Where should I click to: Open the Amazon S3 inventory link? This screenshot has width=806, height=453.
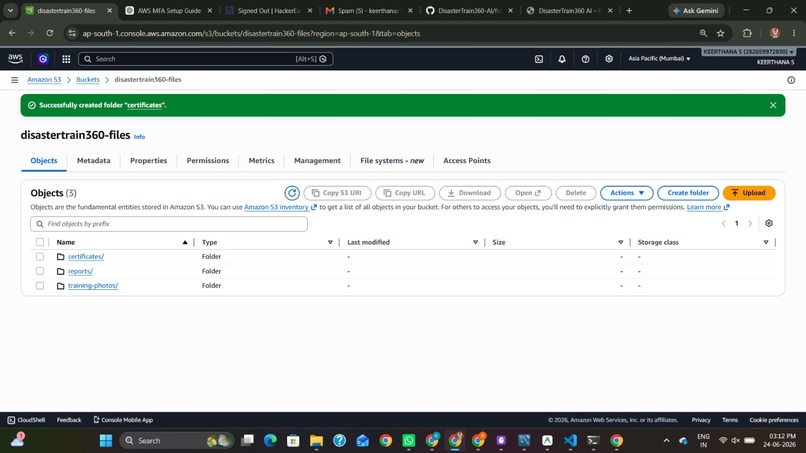[x=280, y=207]
